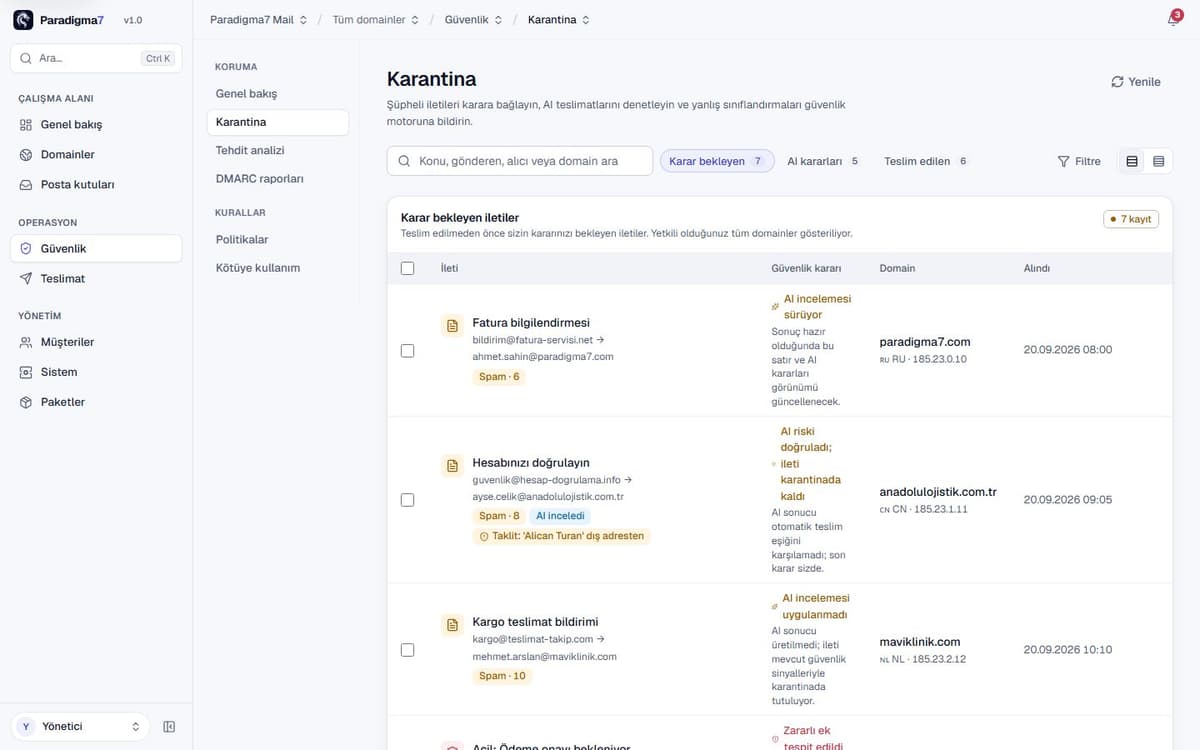Screen dimensions: 1200x750
Task: Click the Yenile button label
Action: [x=1144, y=82]
